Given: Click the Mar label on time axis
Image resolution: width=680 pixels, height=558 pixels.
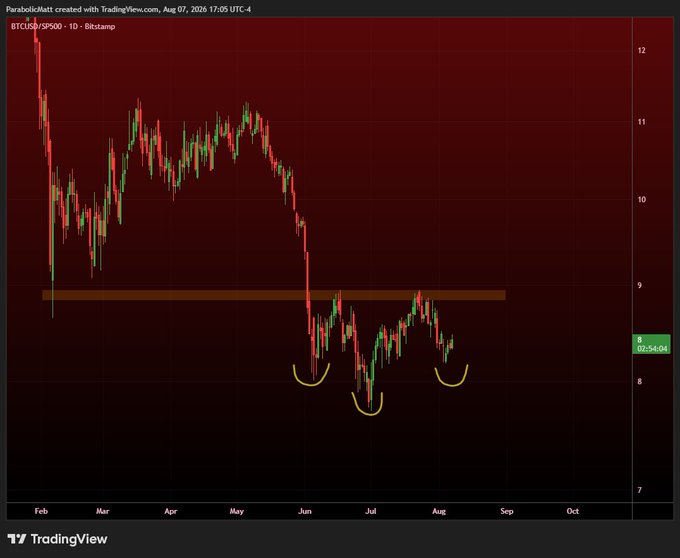Looking at the screenshot, I should pyautogui.click(x=103, y=511).
